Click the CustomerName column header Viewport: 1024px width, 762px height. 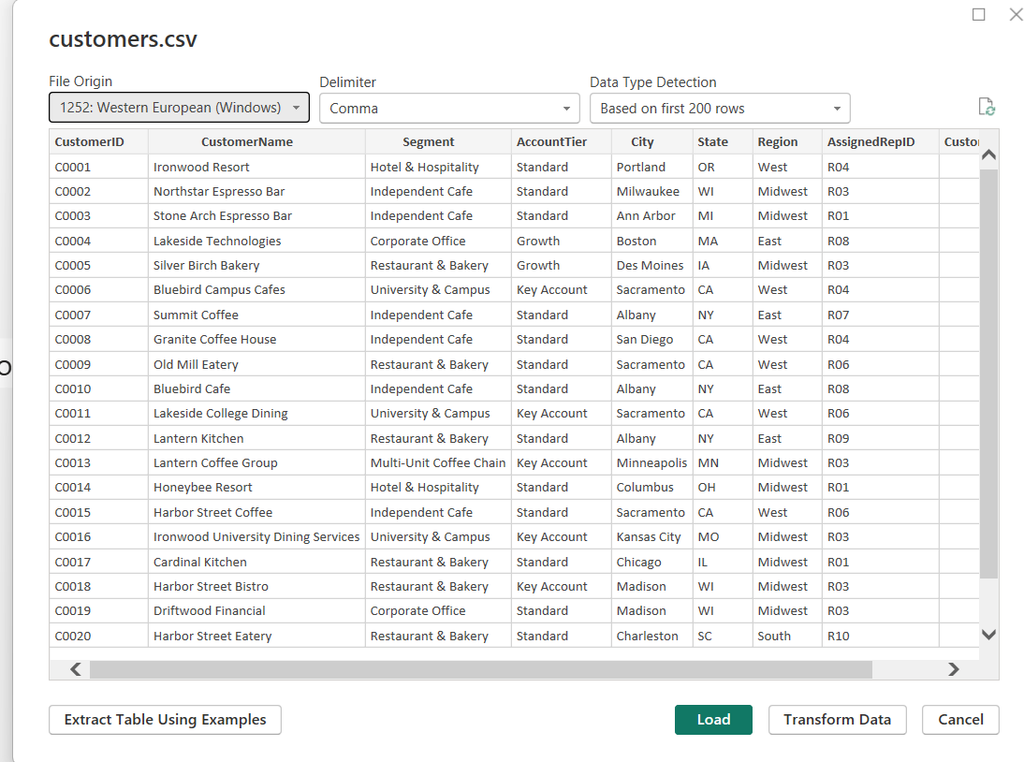257,142
